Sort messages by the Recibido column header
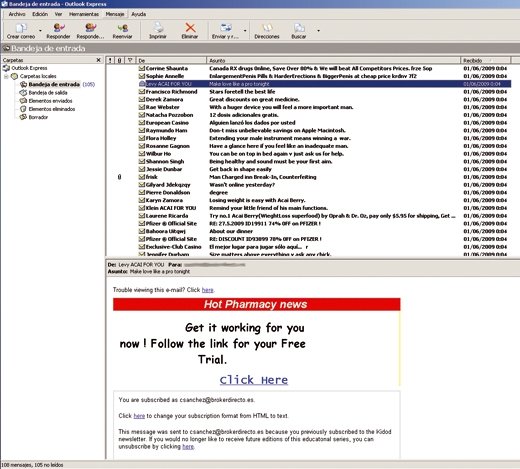 (x=485, y=60)
